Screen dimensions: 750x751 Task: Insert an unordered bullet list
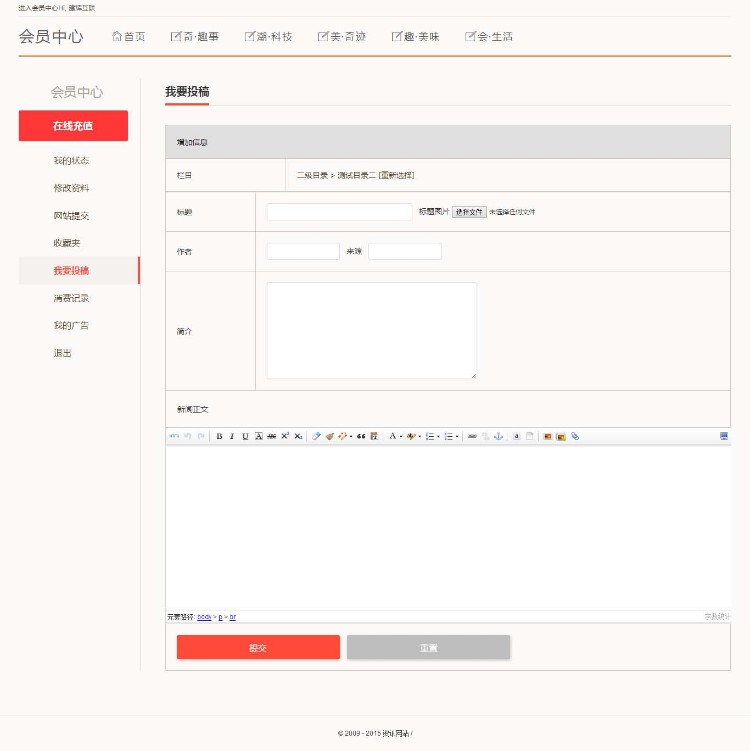click(x=448, y=436)
